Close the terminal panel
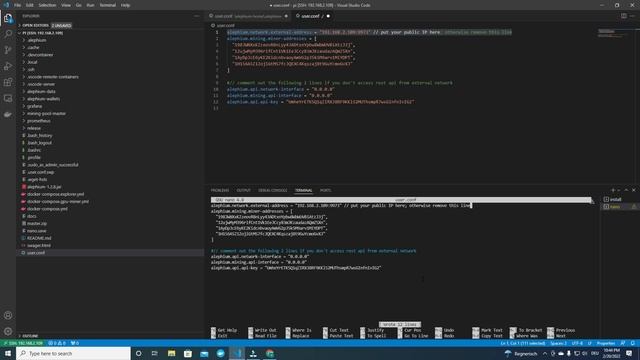Screen dimensions: 640x360 [x=633, y=190]
